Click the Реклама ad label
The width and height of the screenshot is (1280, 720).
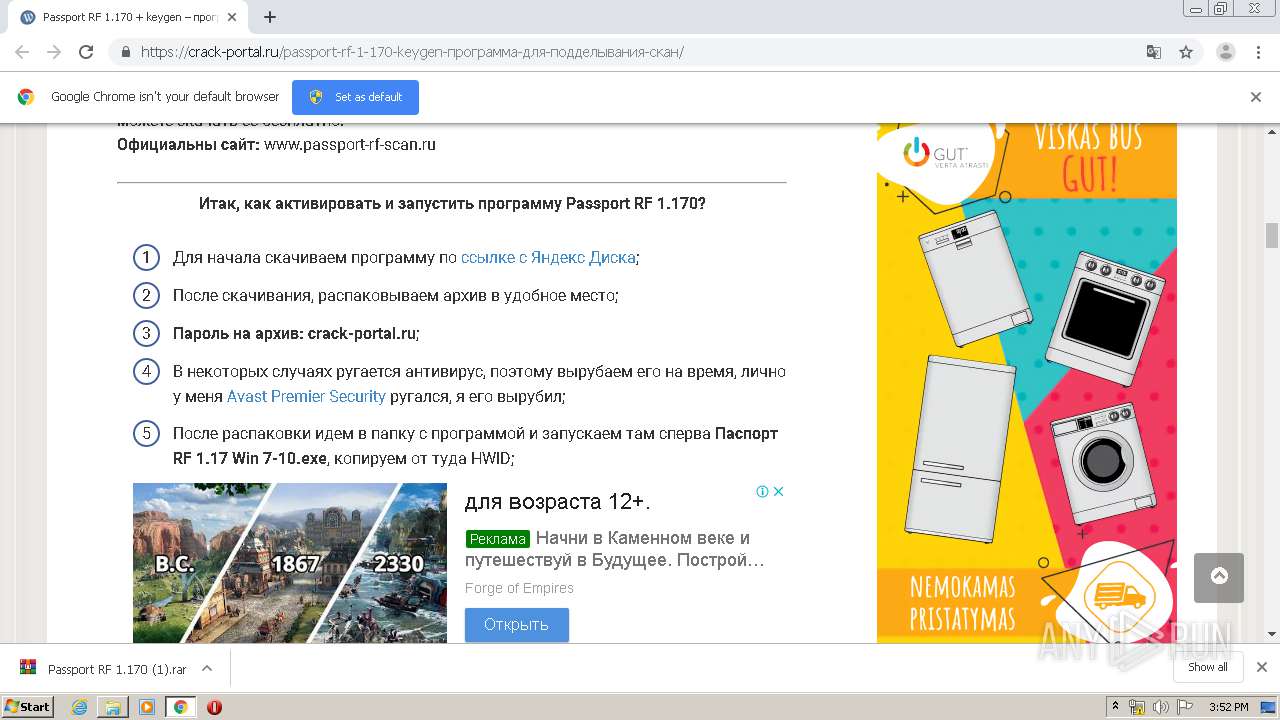click(x=497, y=539)
